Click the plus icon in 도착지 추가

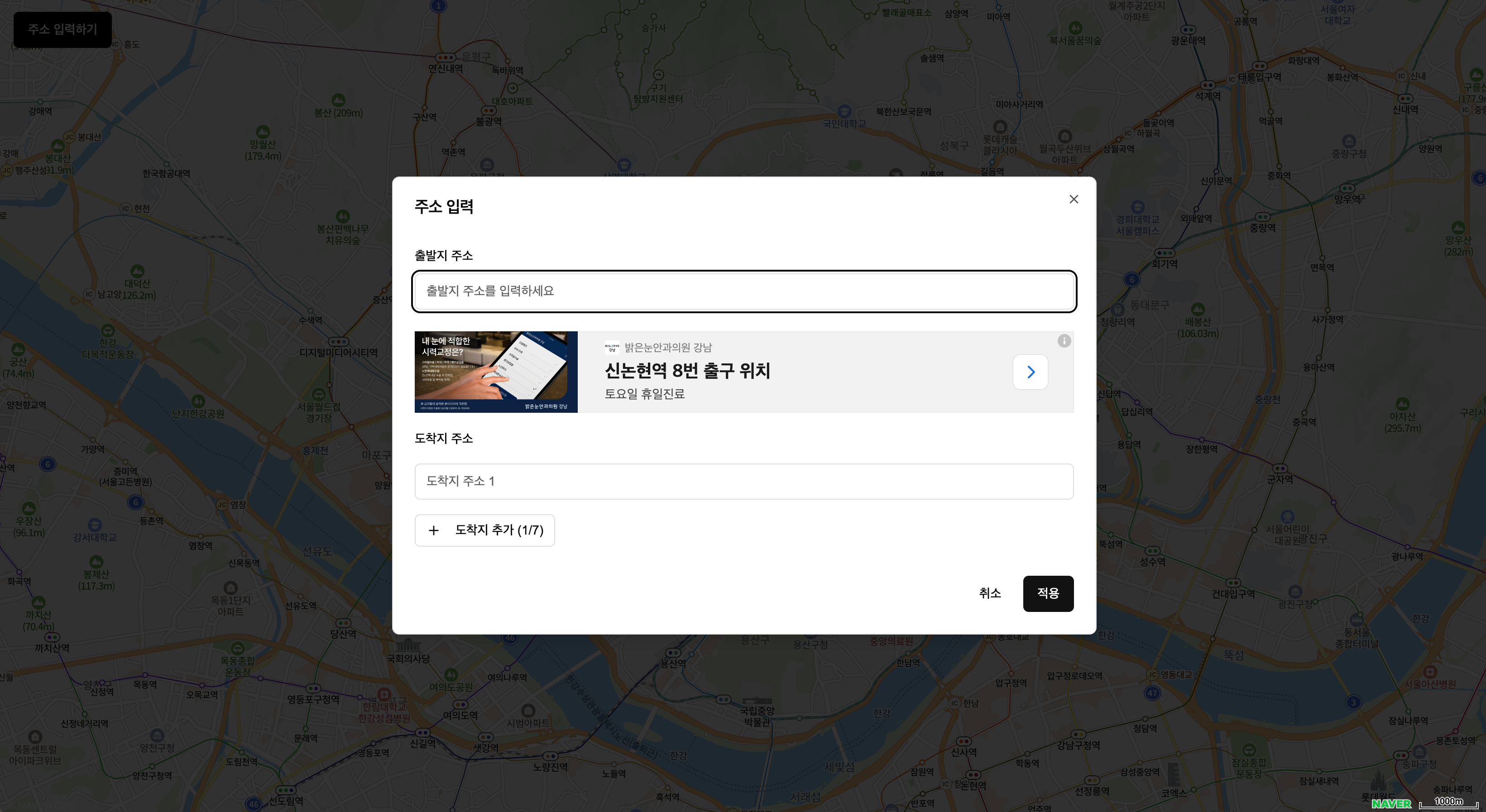434,530
